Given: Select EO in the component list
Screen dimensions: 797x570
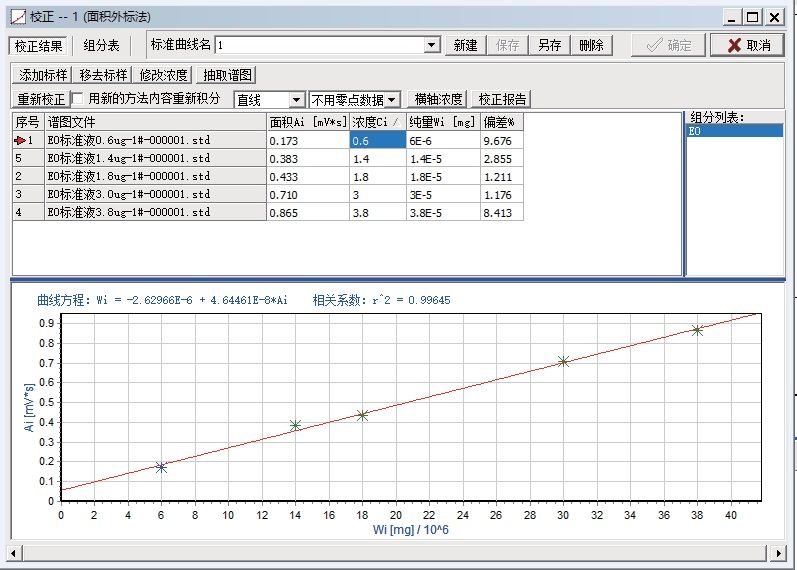Looking at the screenshot, I should tap(734, 131).
